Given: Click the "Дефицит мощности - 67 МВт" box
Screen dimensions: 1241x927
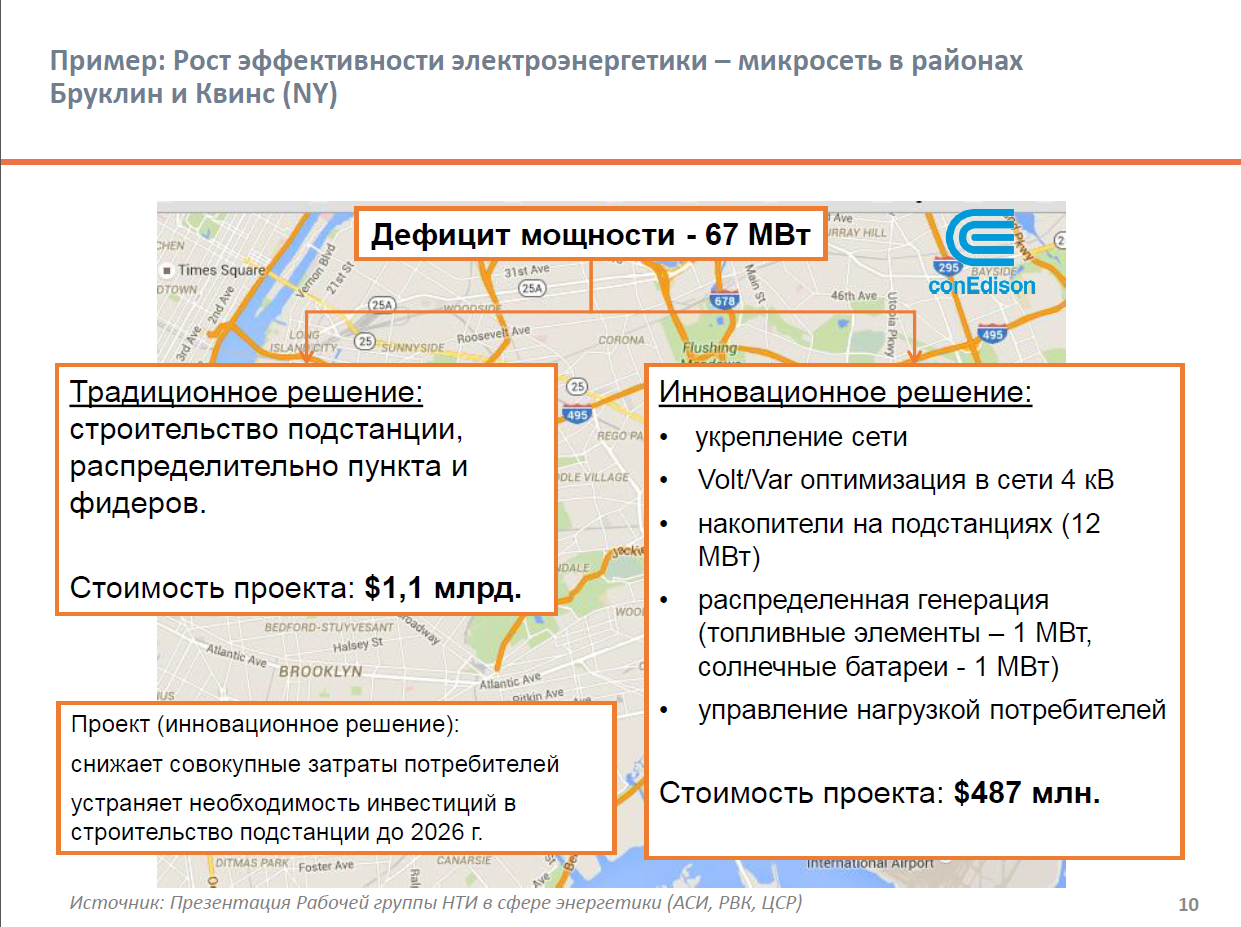Looking at the screenshot, I should pyautogui.click(x=590, y=236).
